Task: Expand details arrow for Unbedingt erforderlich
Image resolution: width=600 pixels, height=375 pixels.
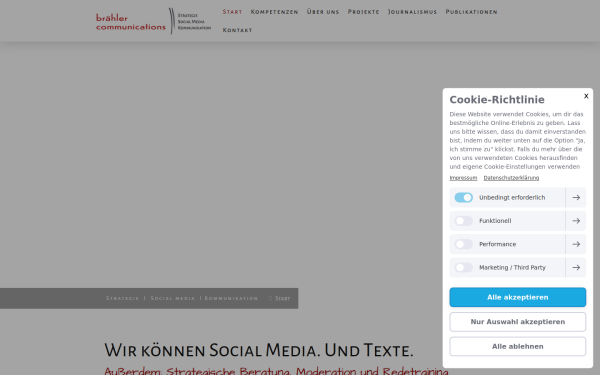Action: coord(576,197)
